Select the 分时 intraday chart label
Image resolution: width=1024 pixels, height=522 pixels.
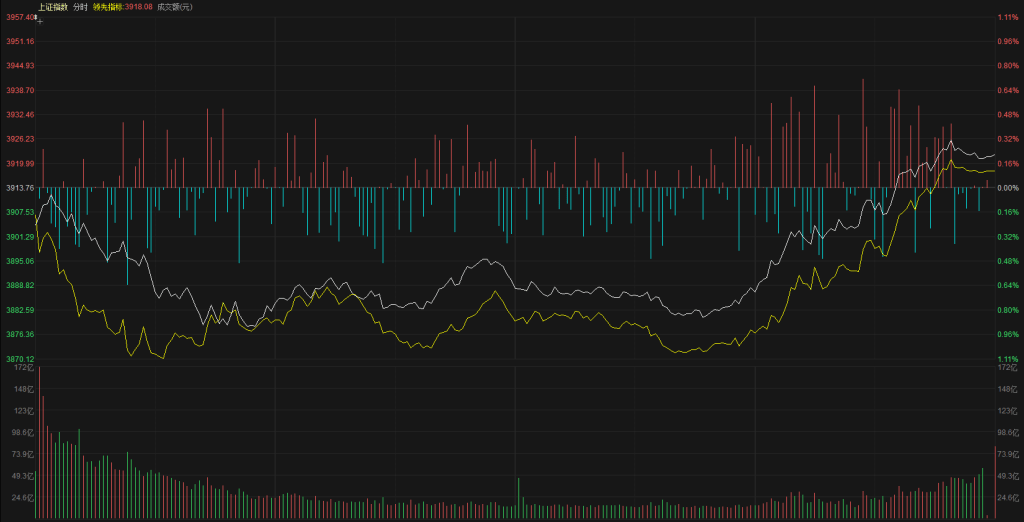coord(81,7)
